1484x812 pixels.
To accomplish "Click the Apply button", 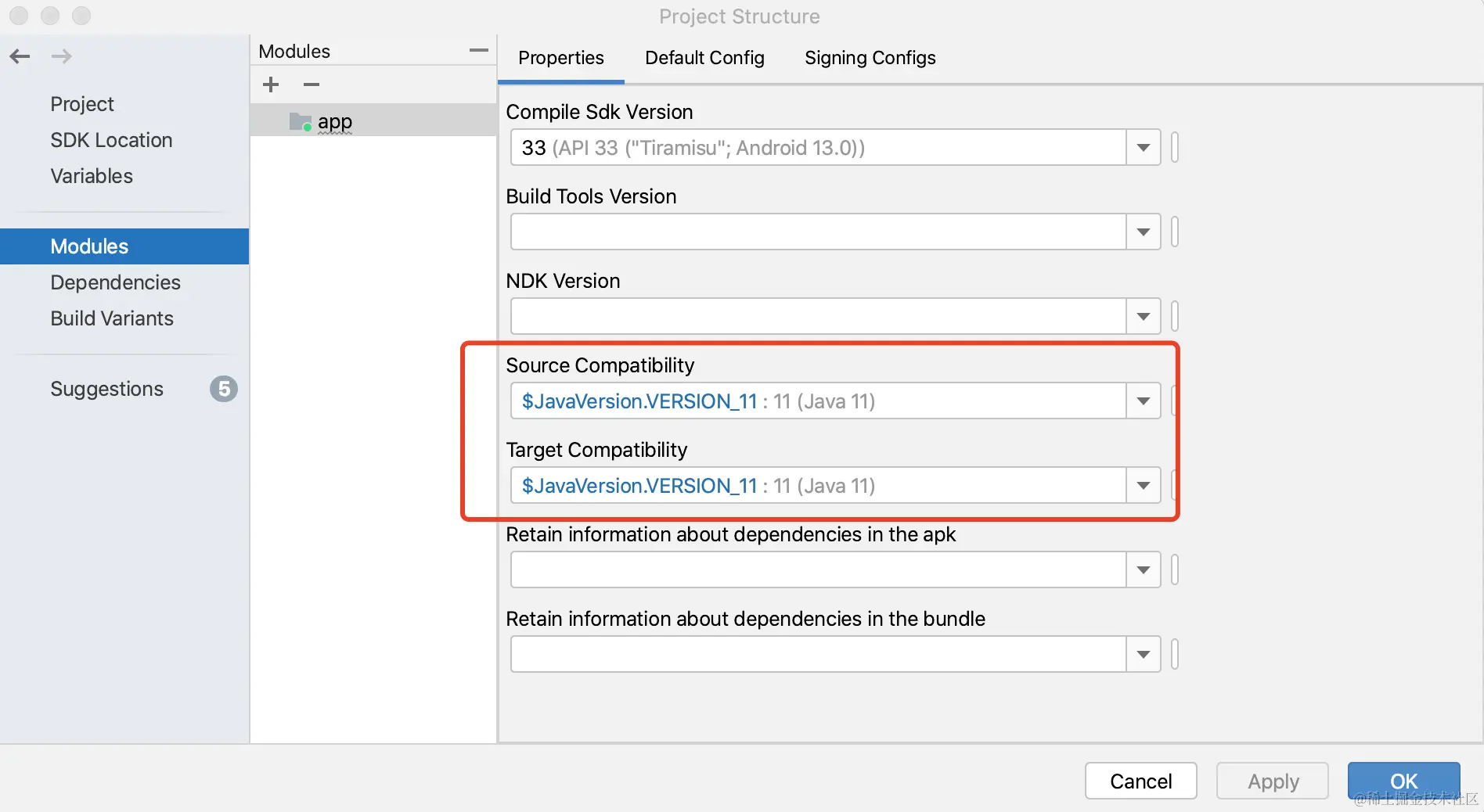I will point(1273,781).
